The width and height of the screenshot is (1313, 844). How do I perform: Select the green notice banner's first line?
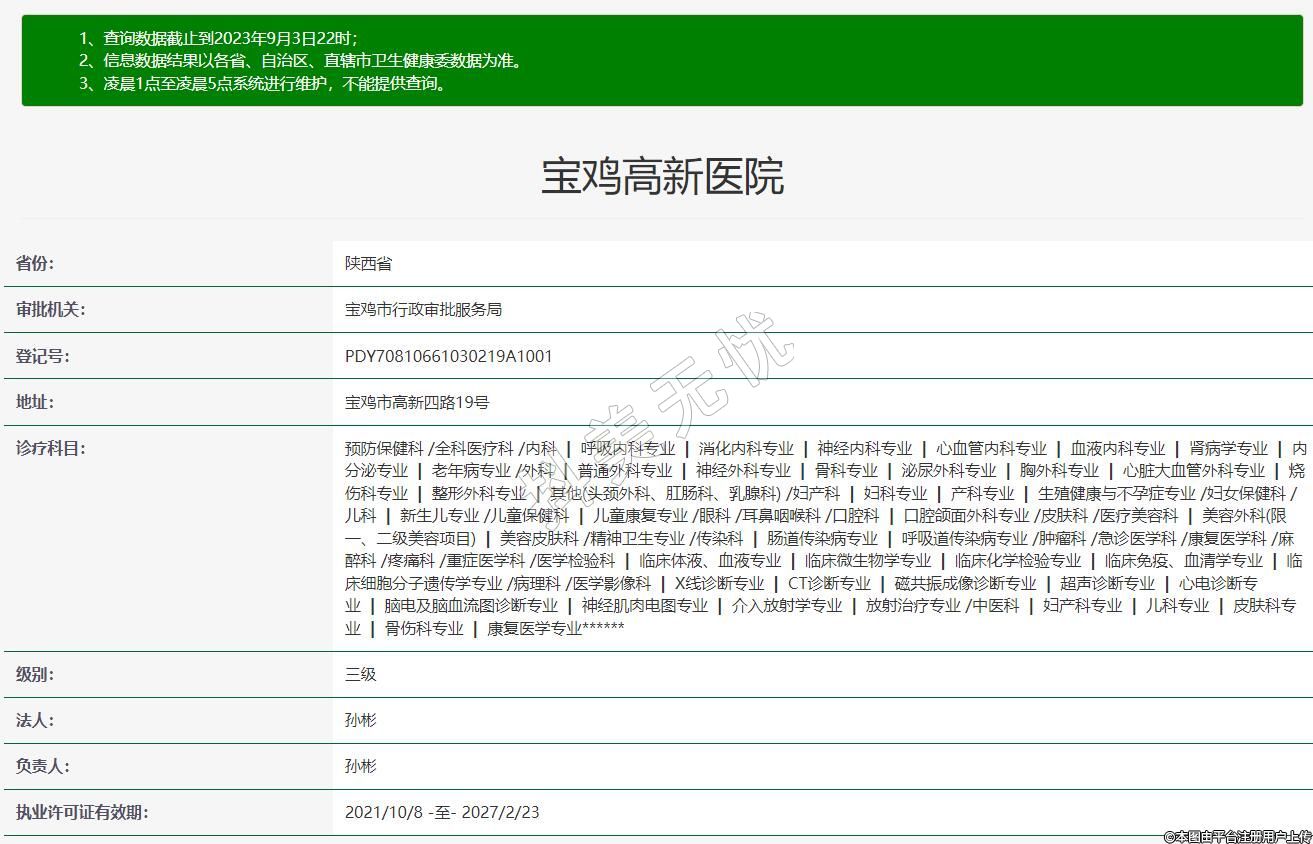218,38
